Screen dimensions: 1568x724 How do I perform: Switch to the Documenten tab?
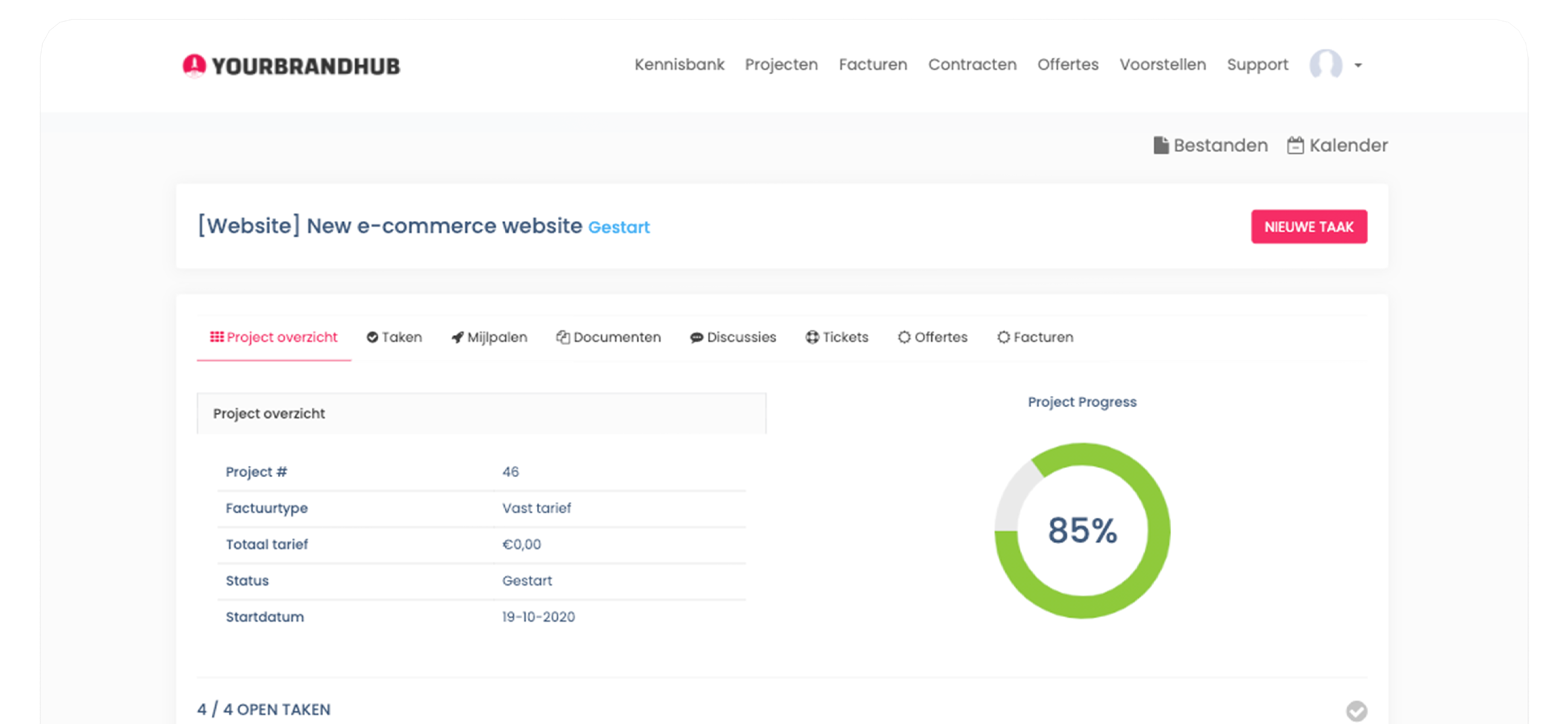point(608,337)
